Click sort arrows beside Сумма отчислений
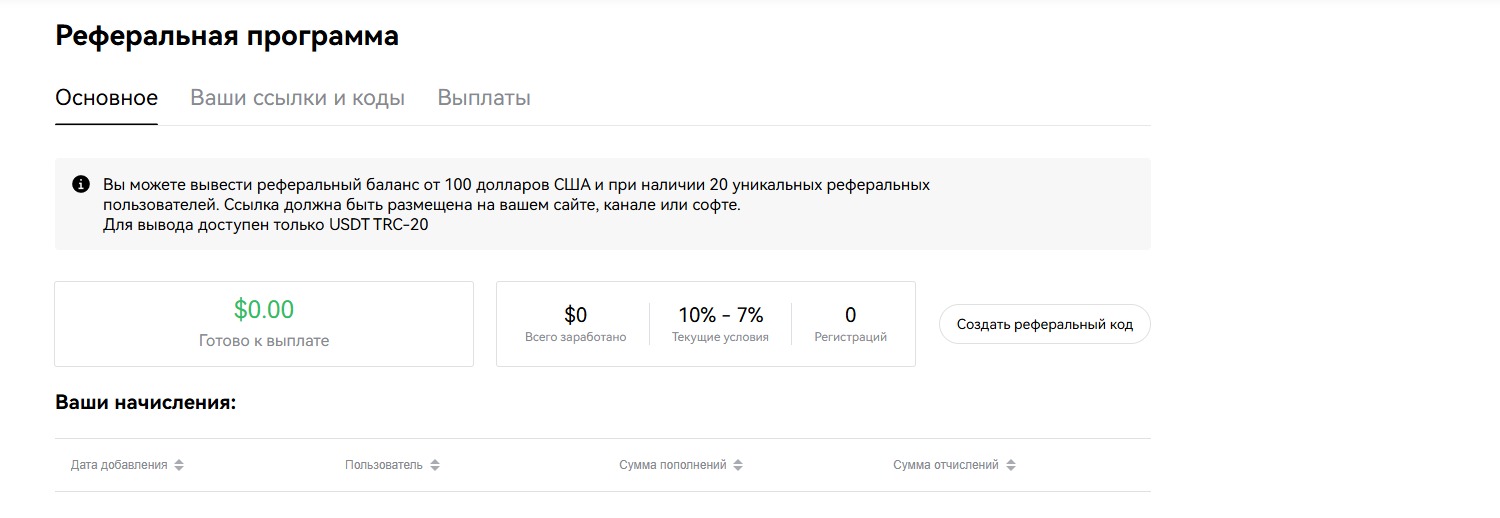The image size is (1500, 518). [1011, 466]
